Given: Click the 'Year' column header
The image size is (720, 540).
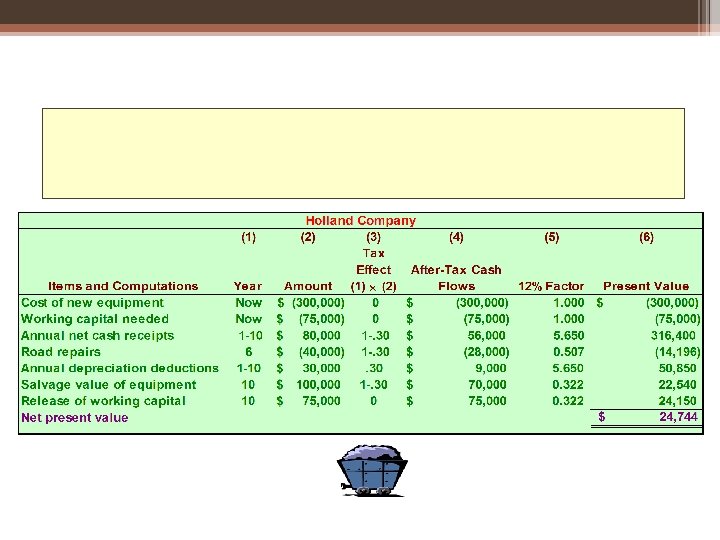Looking at the screenshot, I should [248, 286].
